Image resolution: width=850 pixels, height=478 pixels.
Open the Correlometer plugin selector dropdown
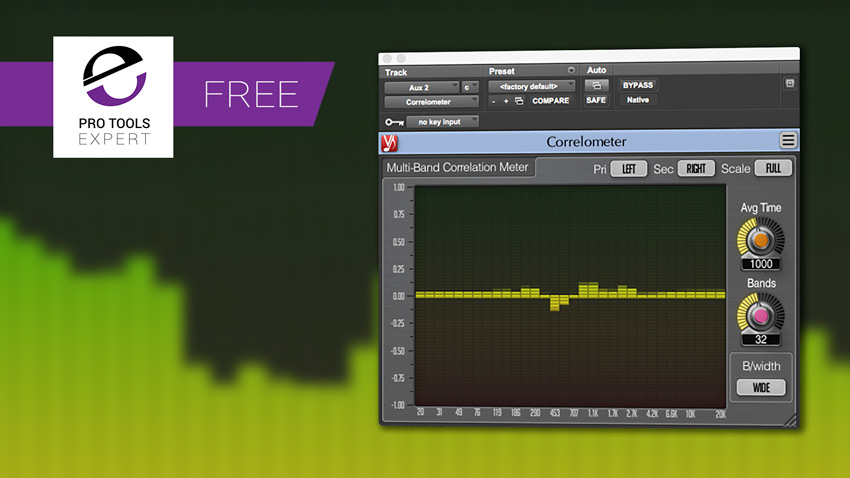pos(432,102)
